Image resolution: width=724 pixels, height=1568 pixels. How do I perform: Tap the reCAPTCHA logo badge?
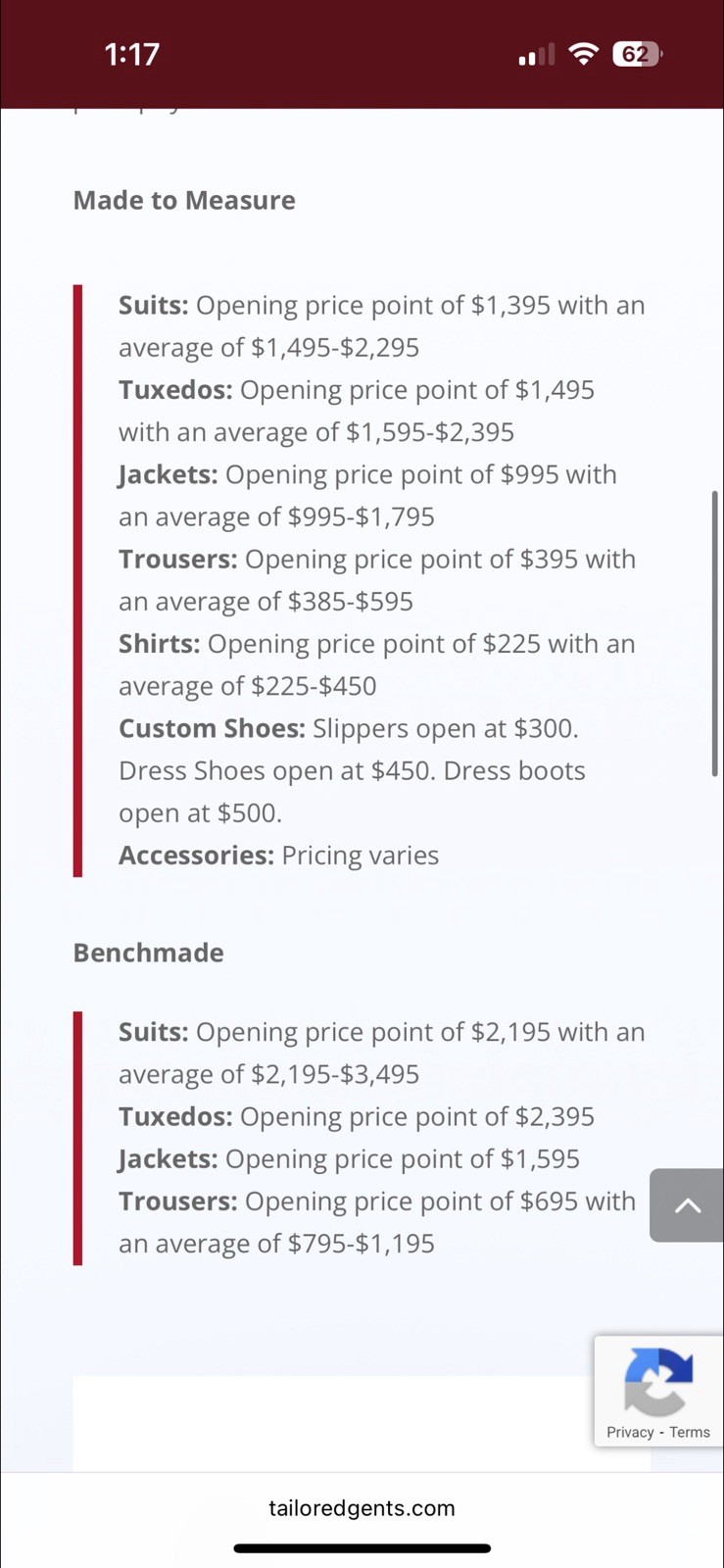tap(658, 1381)
